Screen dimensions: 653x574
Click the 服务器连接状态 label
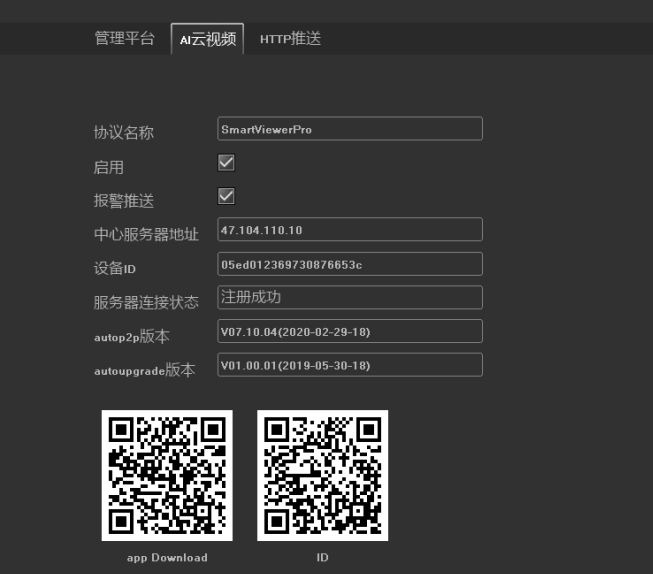pos(146,302)
